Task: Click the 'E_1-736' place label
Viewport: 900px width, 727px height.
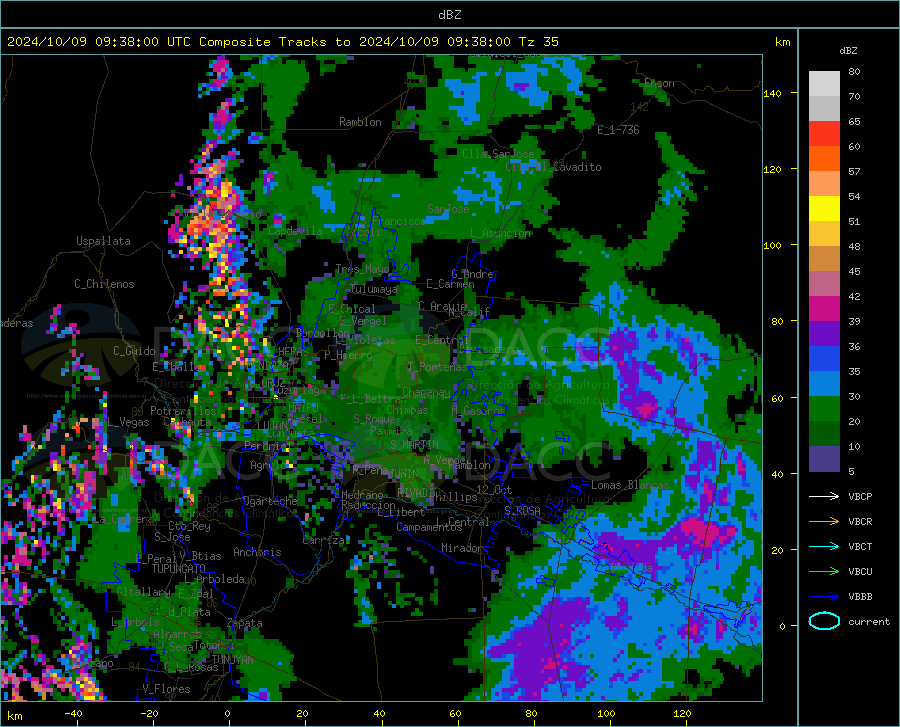Action: click(618, 130)
